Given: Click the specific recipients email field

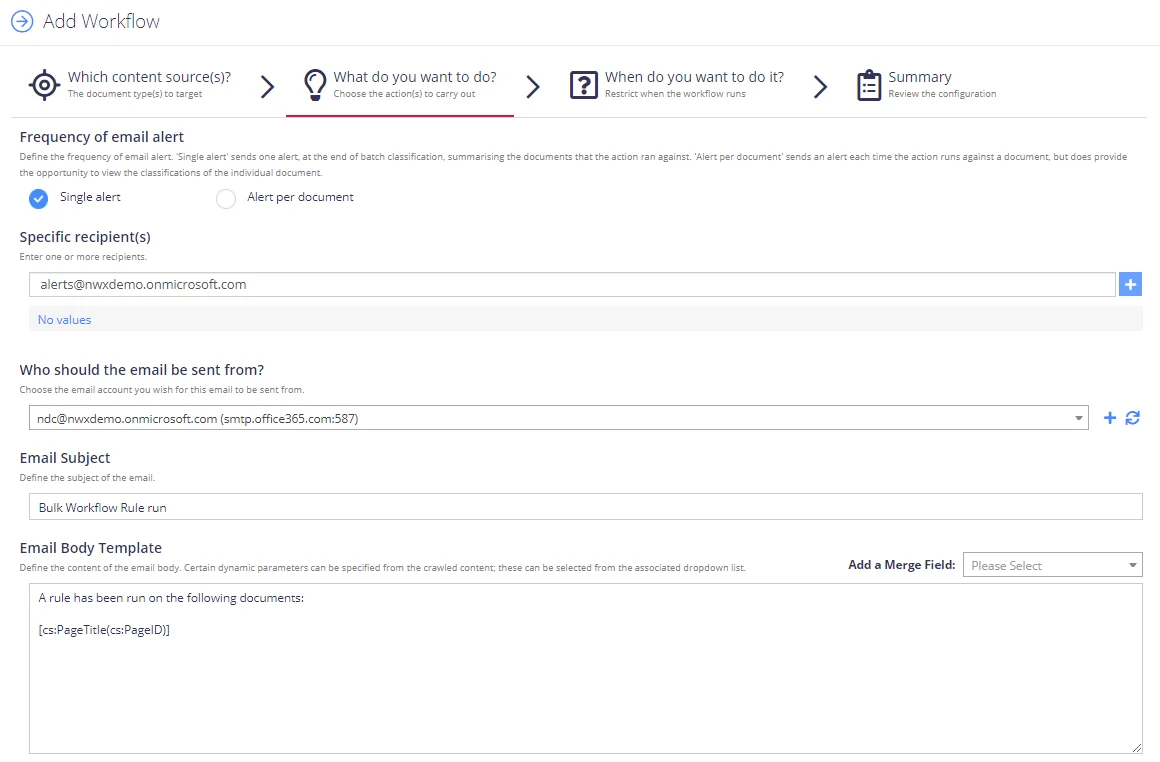Looking at the screenshot, I should pos(572,284).
